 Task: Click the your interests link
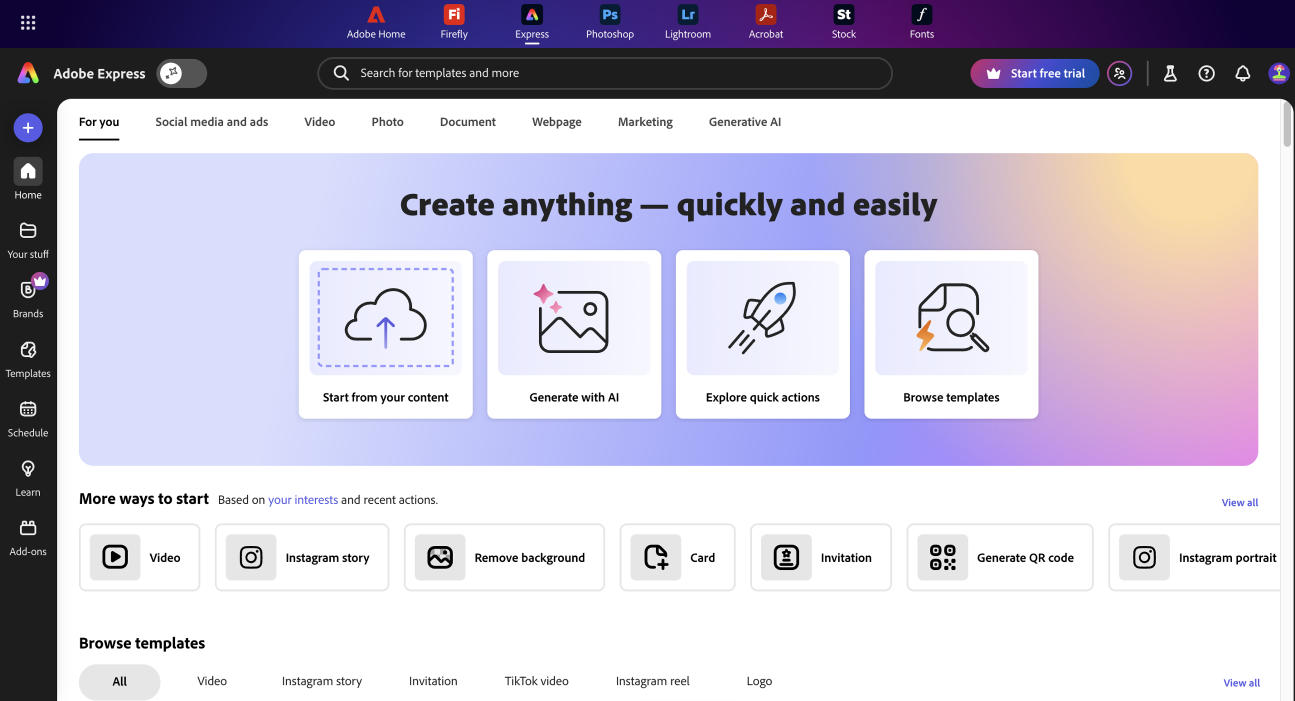303,499
